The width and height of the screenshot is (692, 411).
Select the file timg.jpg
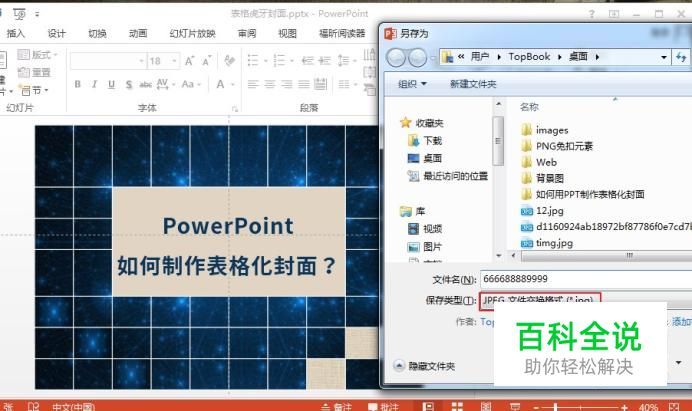tap(547, 243)
